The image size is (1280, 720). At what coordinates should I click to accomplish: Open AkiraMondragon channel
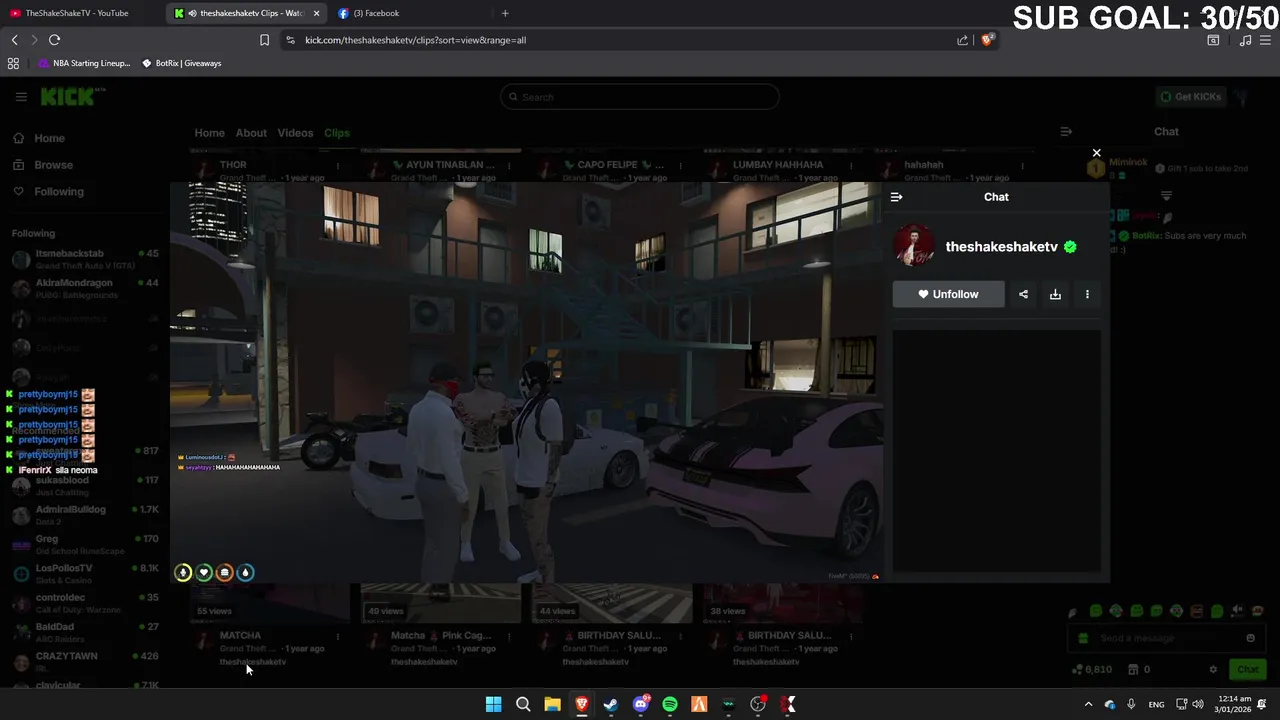[x=85, y=288]
